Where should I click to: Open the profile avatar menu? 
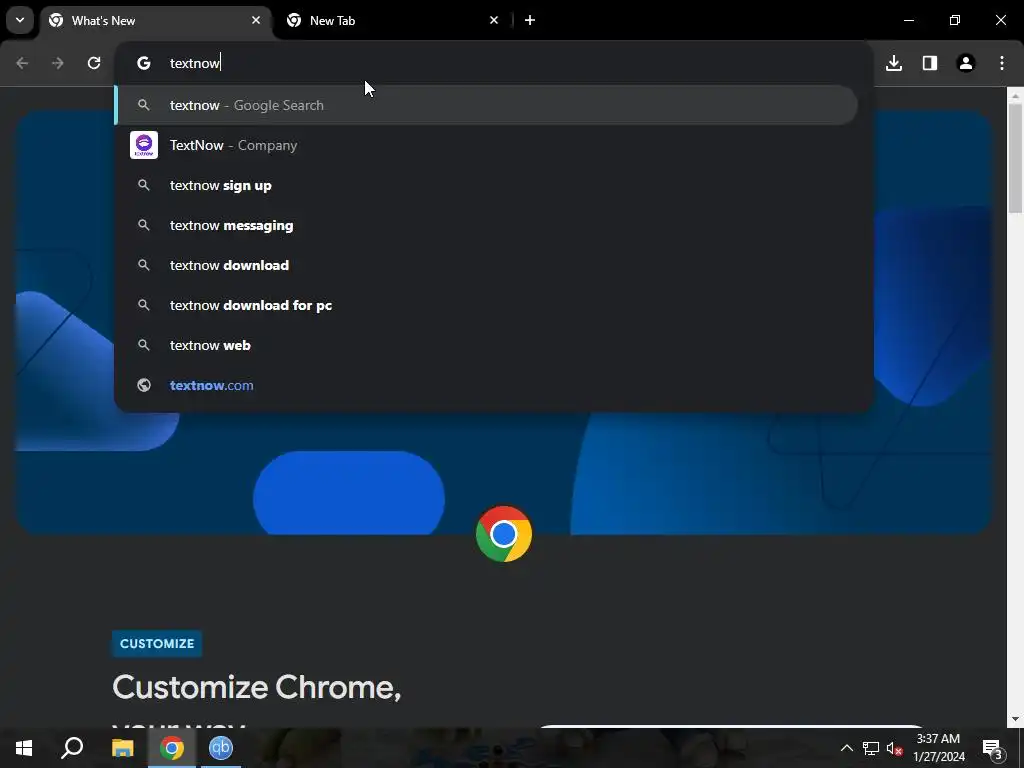click(966, 63)
